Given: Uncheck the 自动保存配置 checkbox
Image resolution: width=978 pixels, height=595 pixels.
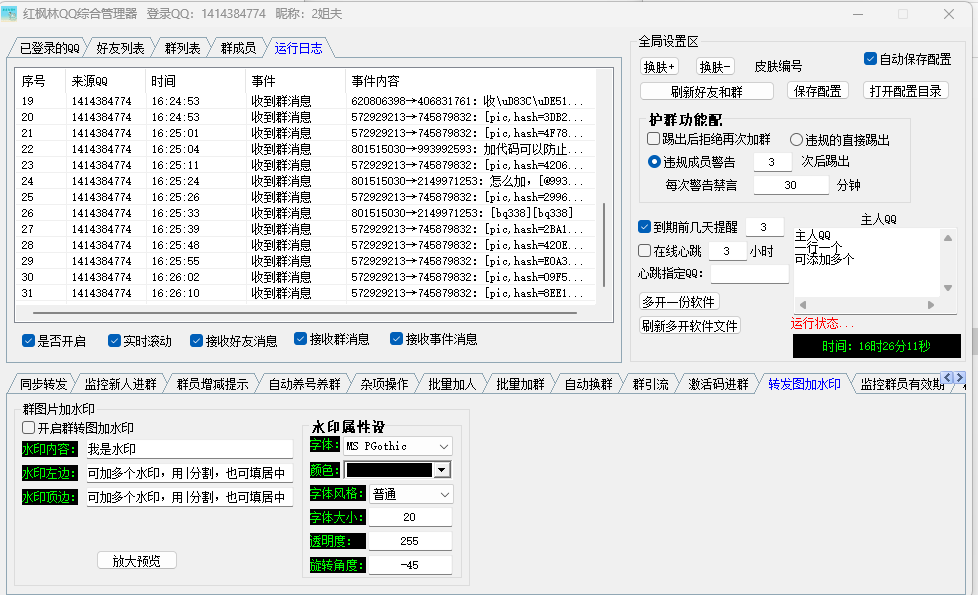Looking at the screenshot, I should (x=870, y=59).
